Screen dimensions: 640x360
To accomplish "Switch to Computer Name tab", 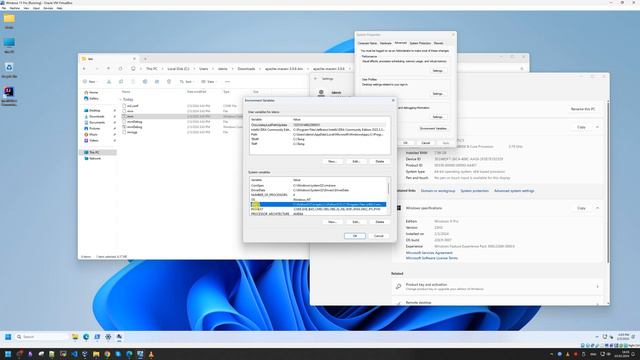I will (x=367, y=43).
